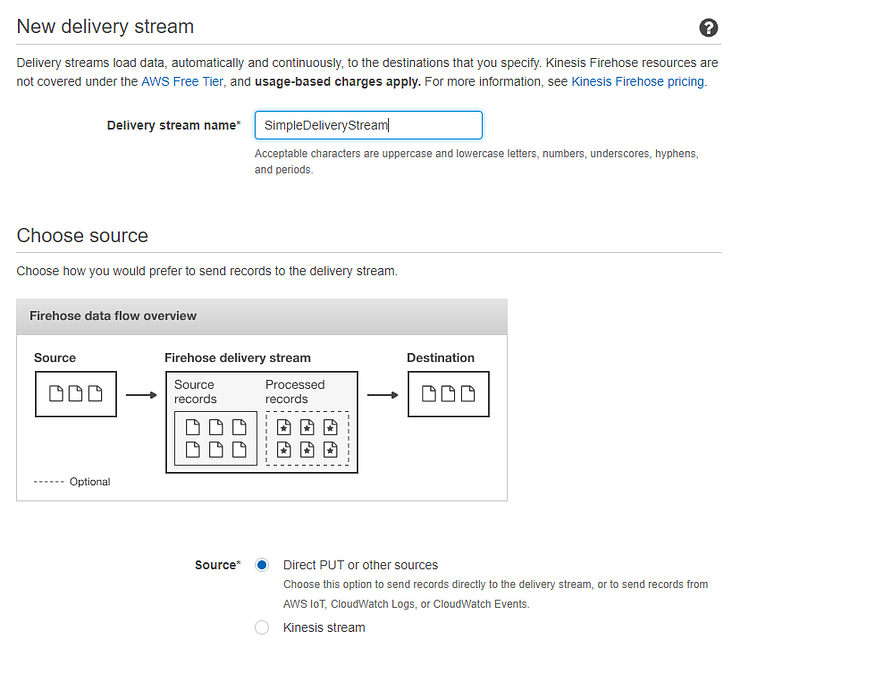Screen dimensions: 875x673
Task: Open the Kinesis Firehose pricing link
Action: pyautogui.click(x=637, y=81)
